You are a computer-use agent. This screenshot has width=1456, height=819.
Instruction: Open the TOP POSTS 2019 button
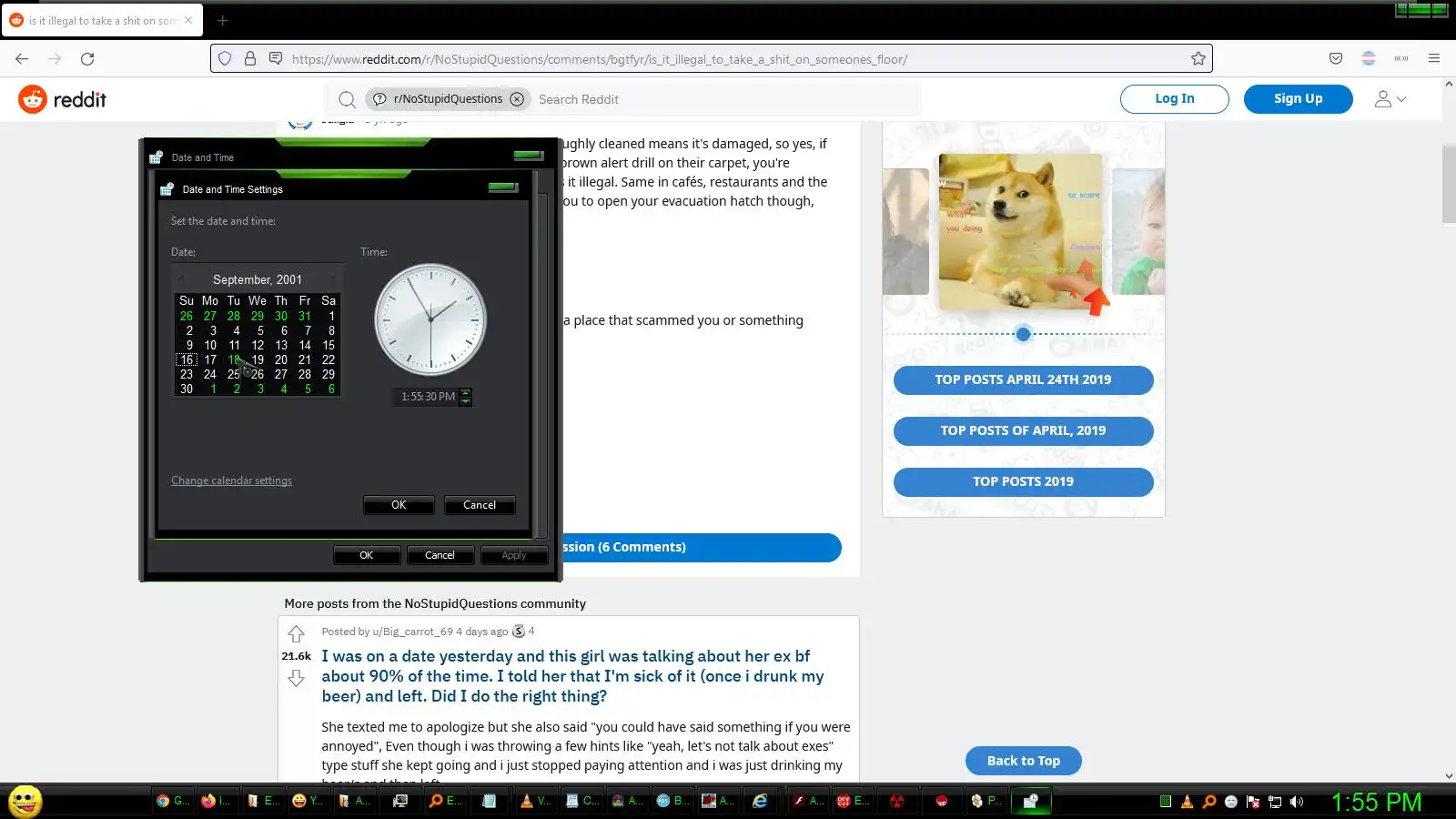tap(1024, 482)
